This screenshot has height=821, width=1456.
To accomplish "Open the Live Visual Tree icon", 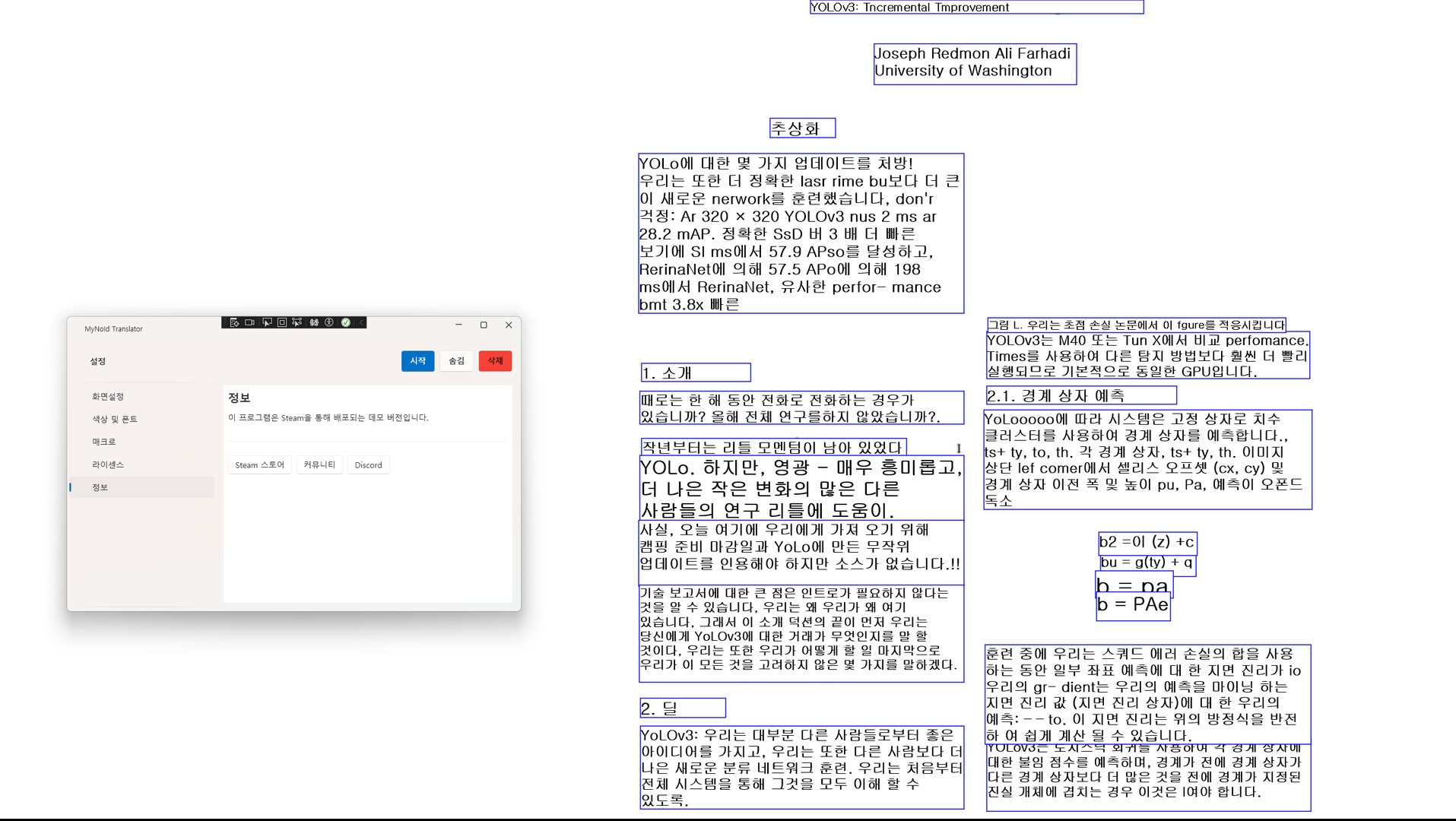I will click(x=234, y=323).
